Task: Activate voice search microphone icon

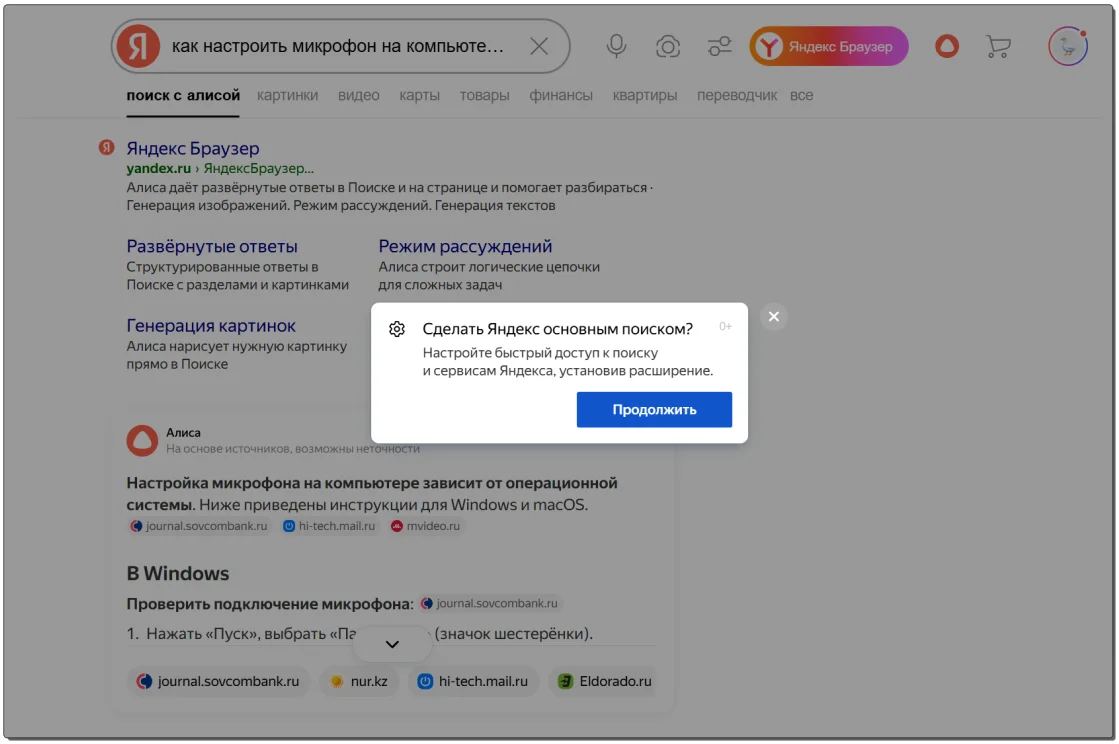Action: coord(617,46)
